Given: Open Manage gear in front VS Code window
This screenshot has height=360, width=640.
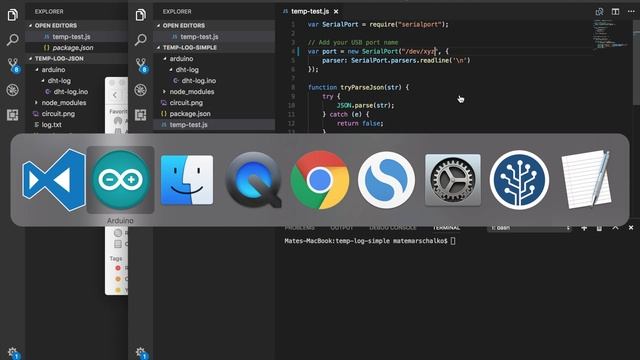Looking at the screenshot, I should click(x=141, y=352).
